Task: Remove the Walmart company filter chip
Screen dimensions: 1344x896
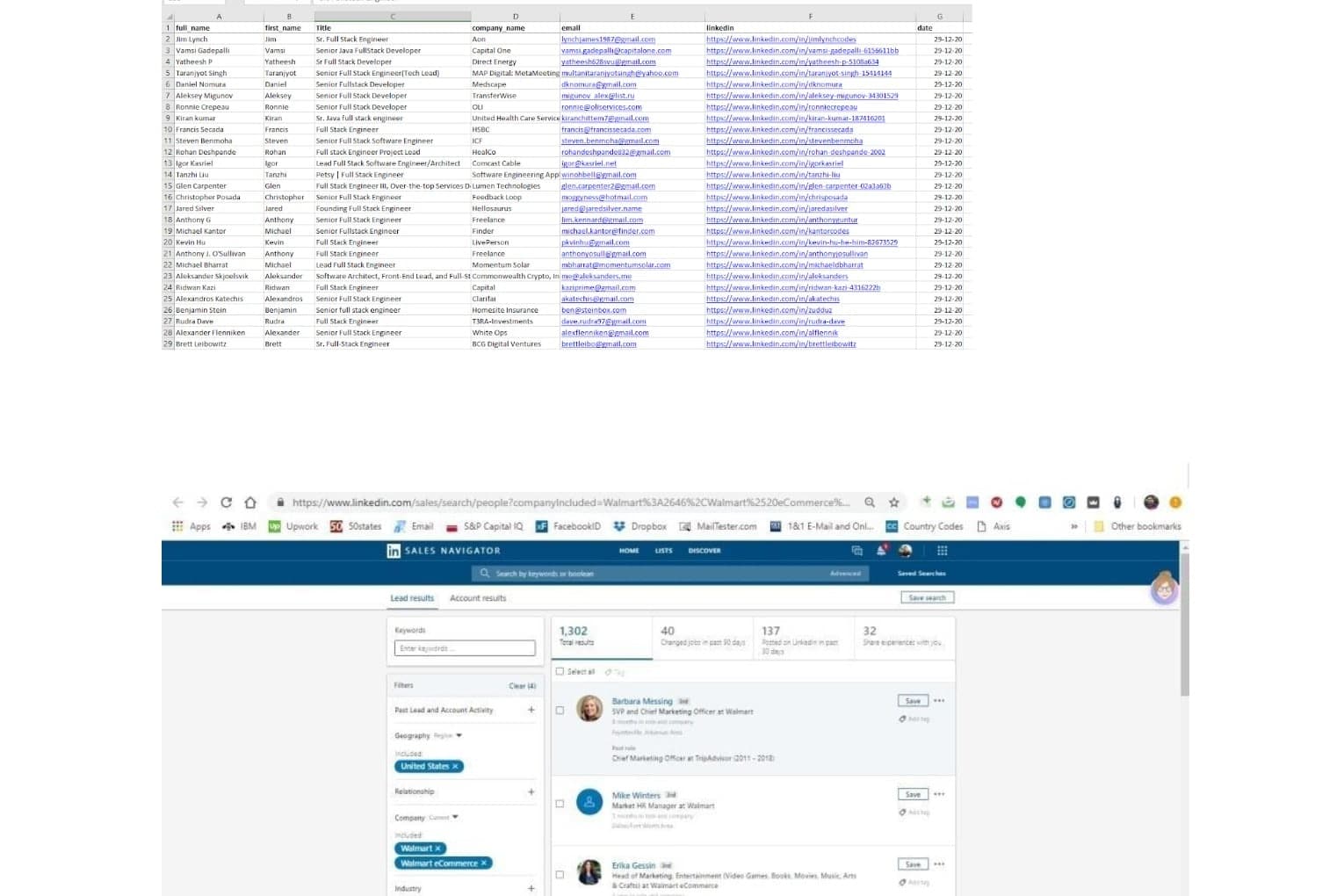Action: [x=437, y=849]
